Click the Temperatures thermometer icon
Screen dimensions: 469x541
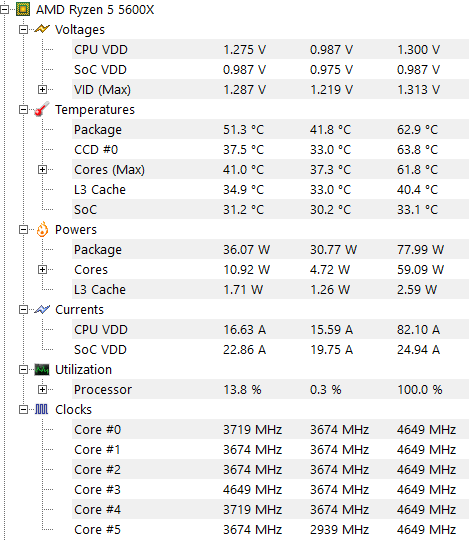click(42, 109)
